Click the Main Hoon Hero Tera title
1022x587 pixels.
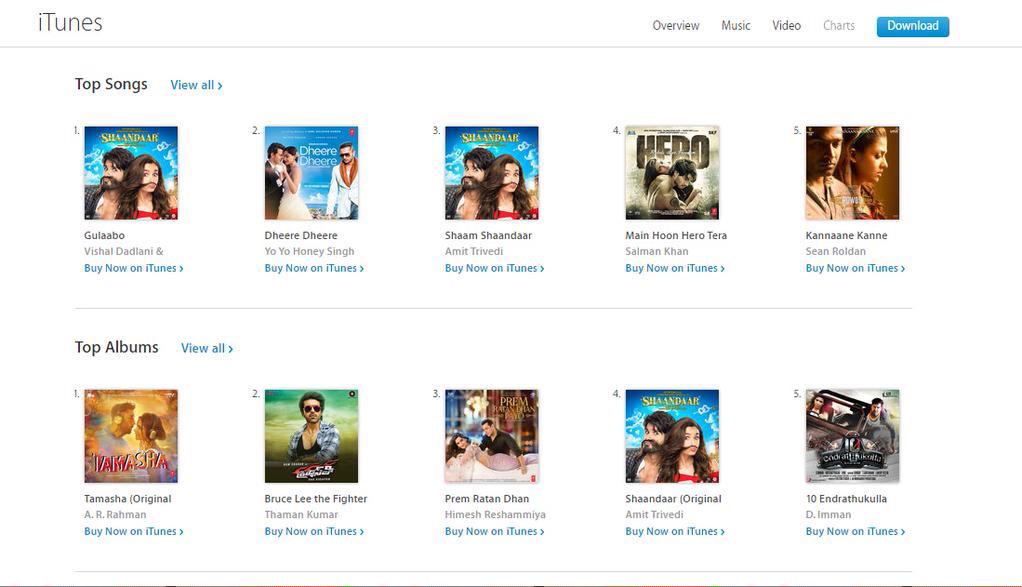pyautogui.click(x=676, y=235)
